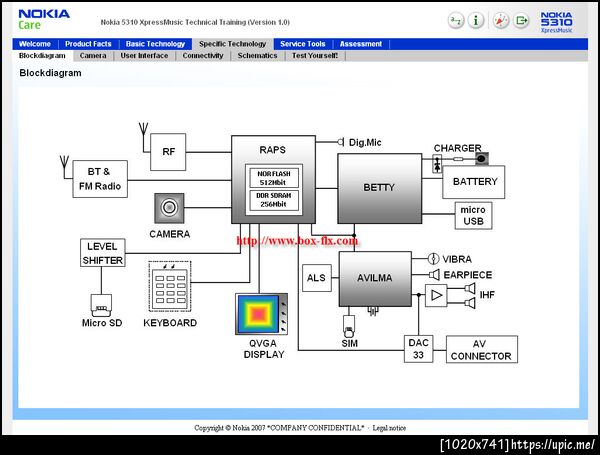Click the Dig.Mic label
Viewport: 600px width, 455px height.
click(365, 143)
